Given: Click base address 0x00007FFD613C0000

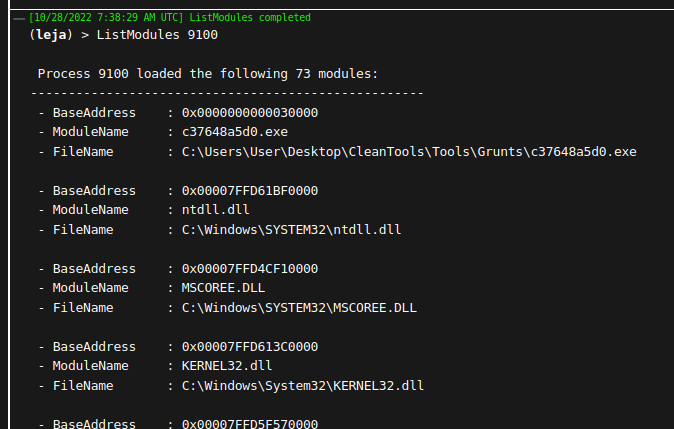Looking at the screenshot, I should (x=250, y=347).
